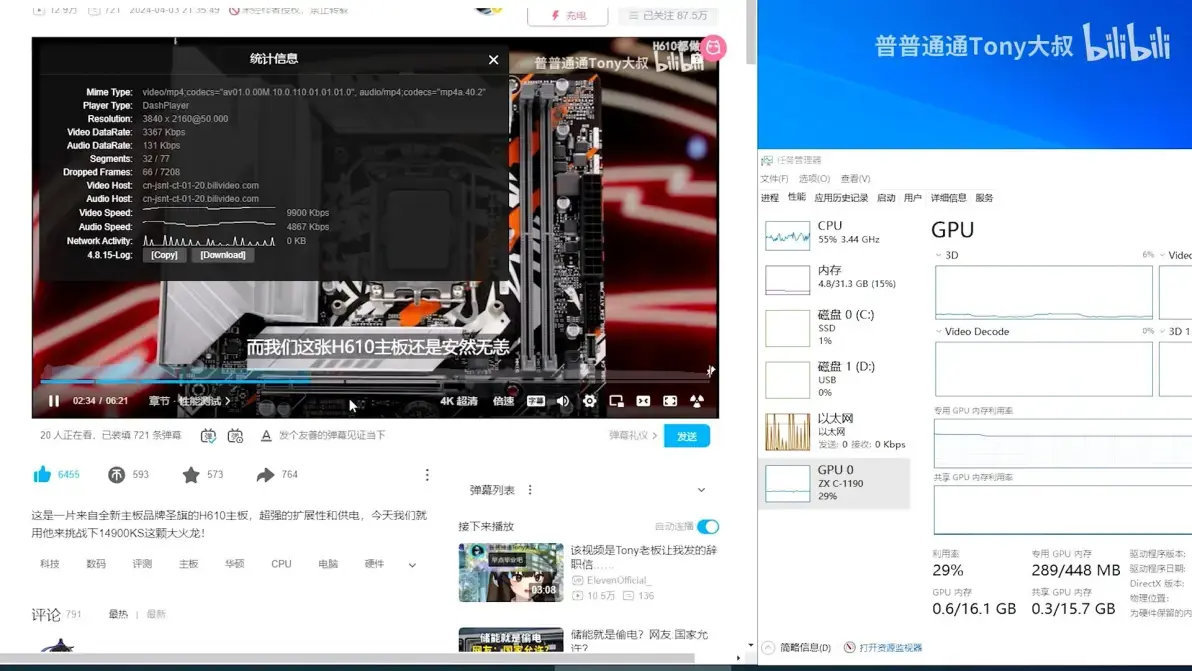This screenshot has height=671, width=1192.
Task: Switch to the 应用历史记录 tab
Action: coord(841,198)
